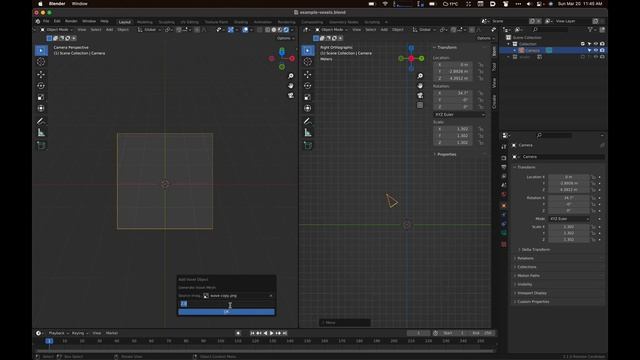Image resolution: width=640 pixels, height=360 pixels.
Task: Toggle Camera render camera icon in Outliner
Action: (602, 50)
